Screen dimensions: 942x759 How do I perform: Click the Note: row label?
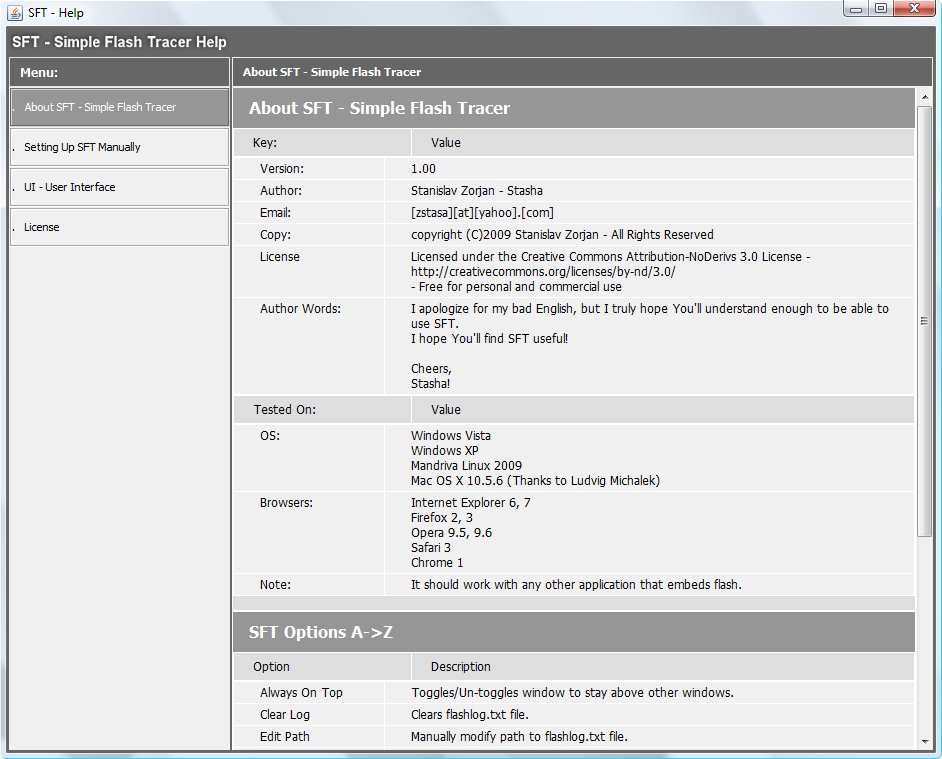(275, 585)
